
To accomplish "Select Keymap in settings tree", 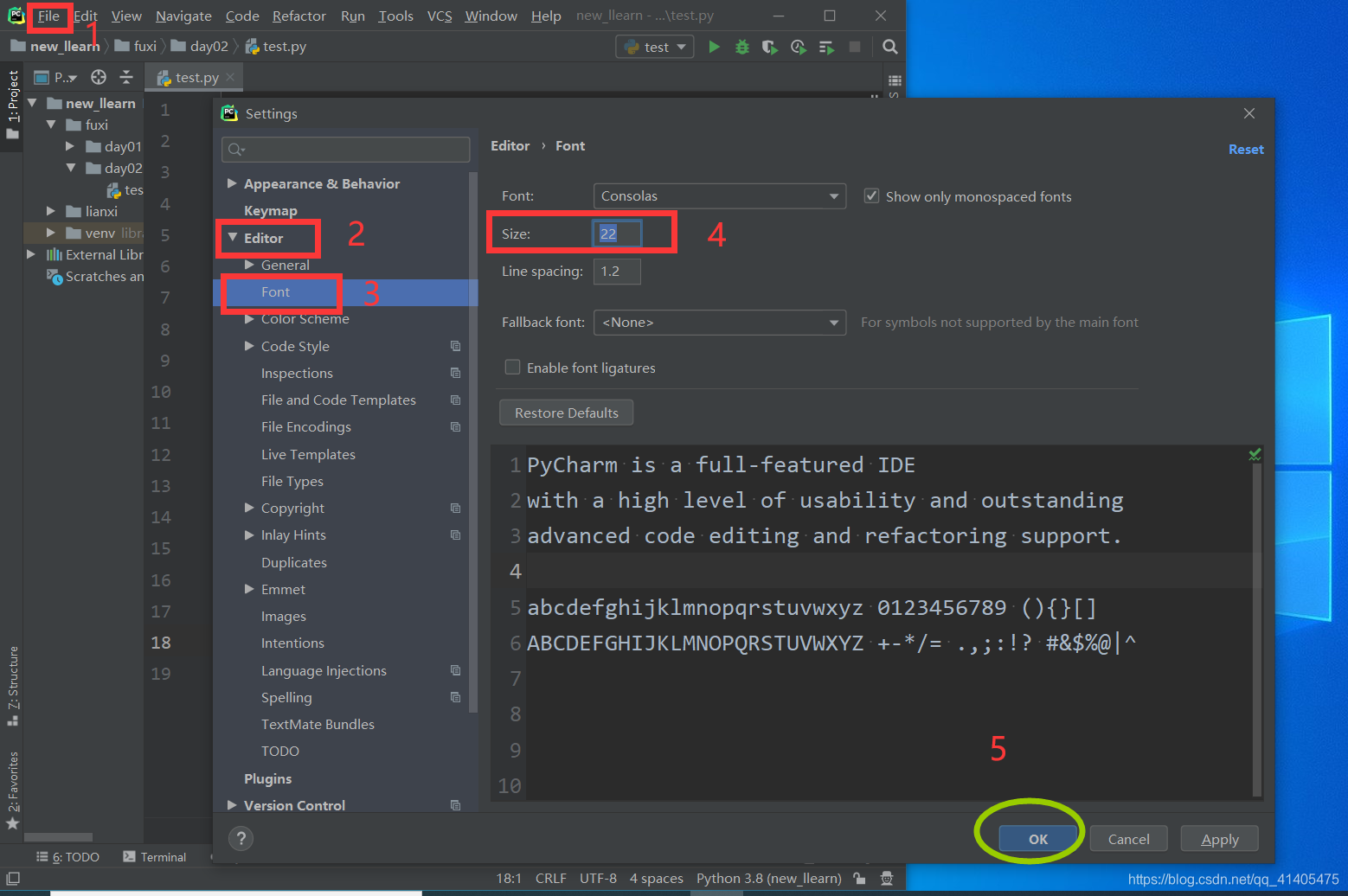I will click(270, 210).
